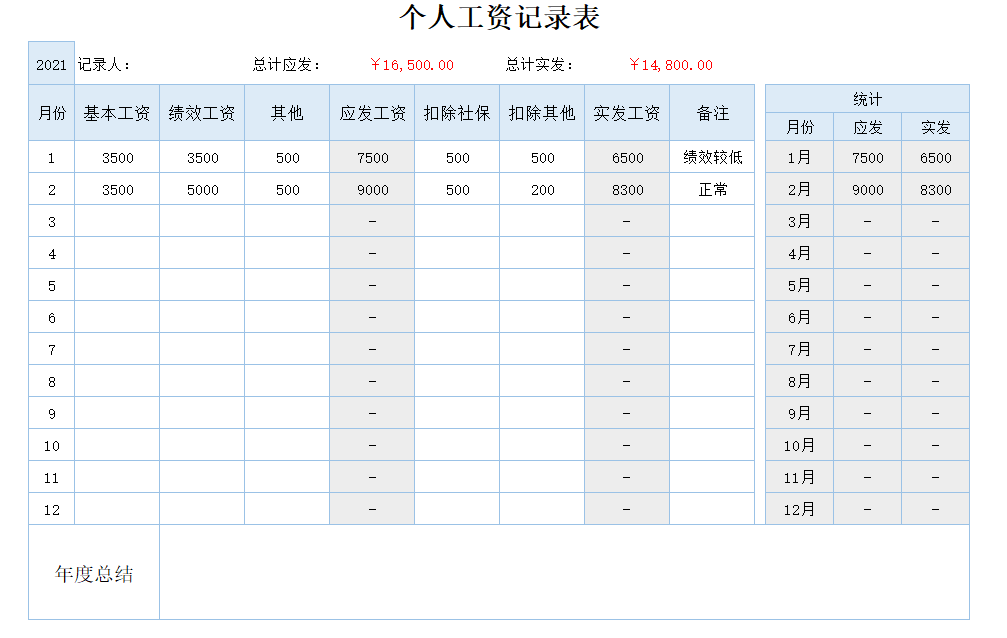Click the empty annual summary text area

[x=564, y=573]
